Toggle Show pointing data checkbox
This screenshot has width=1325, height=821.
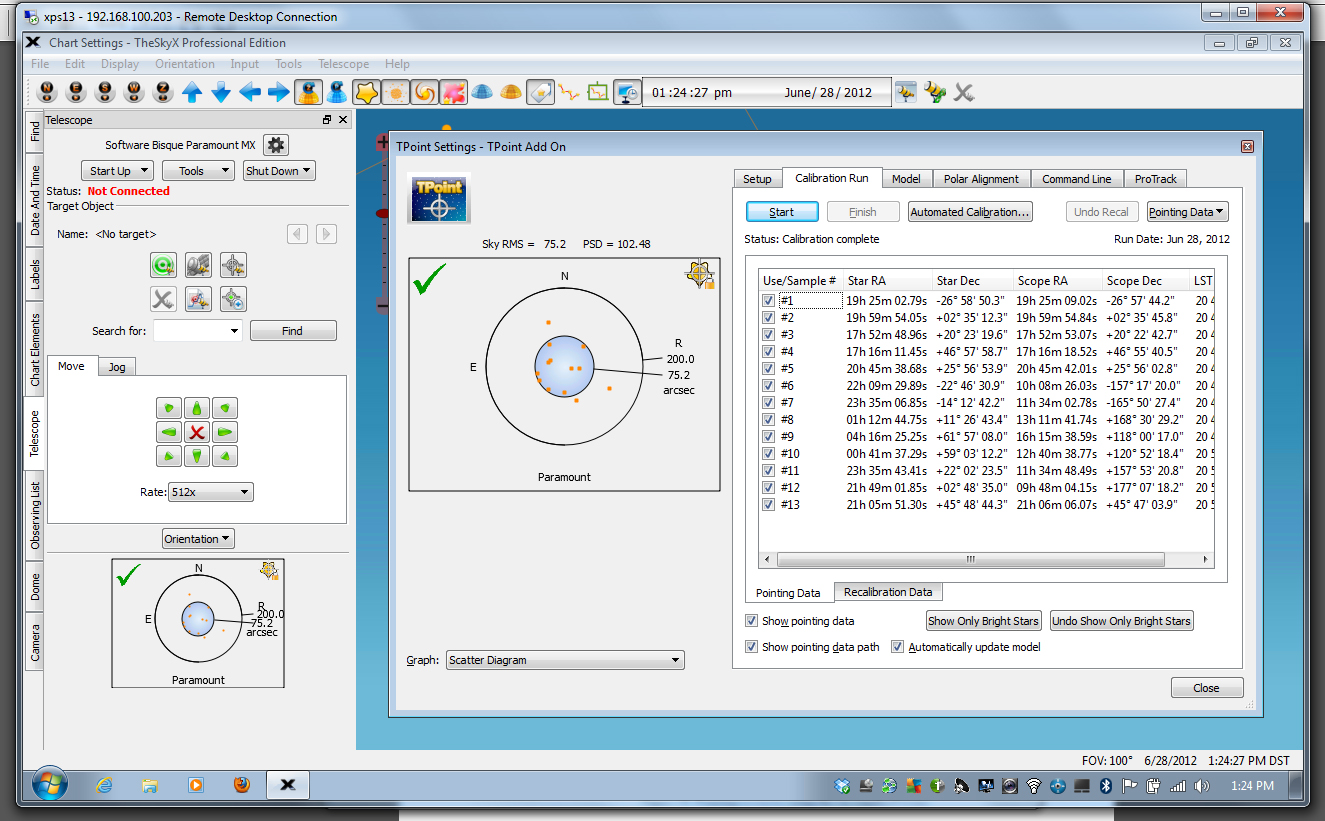click(x=751, y=621)
